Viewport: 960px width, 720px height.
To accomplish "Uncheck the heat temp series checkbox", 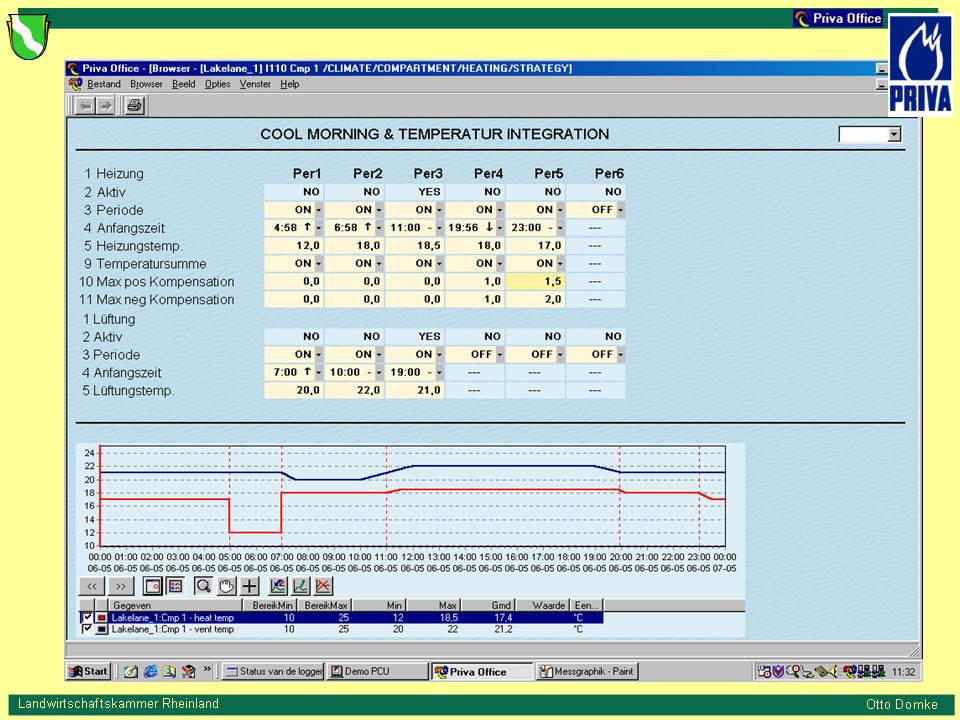I will (87, 618).
